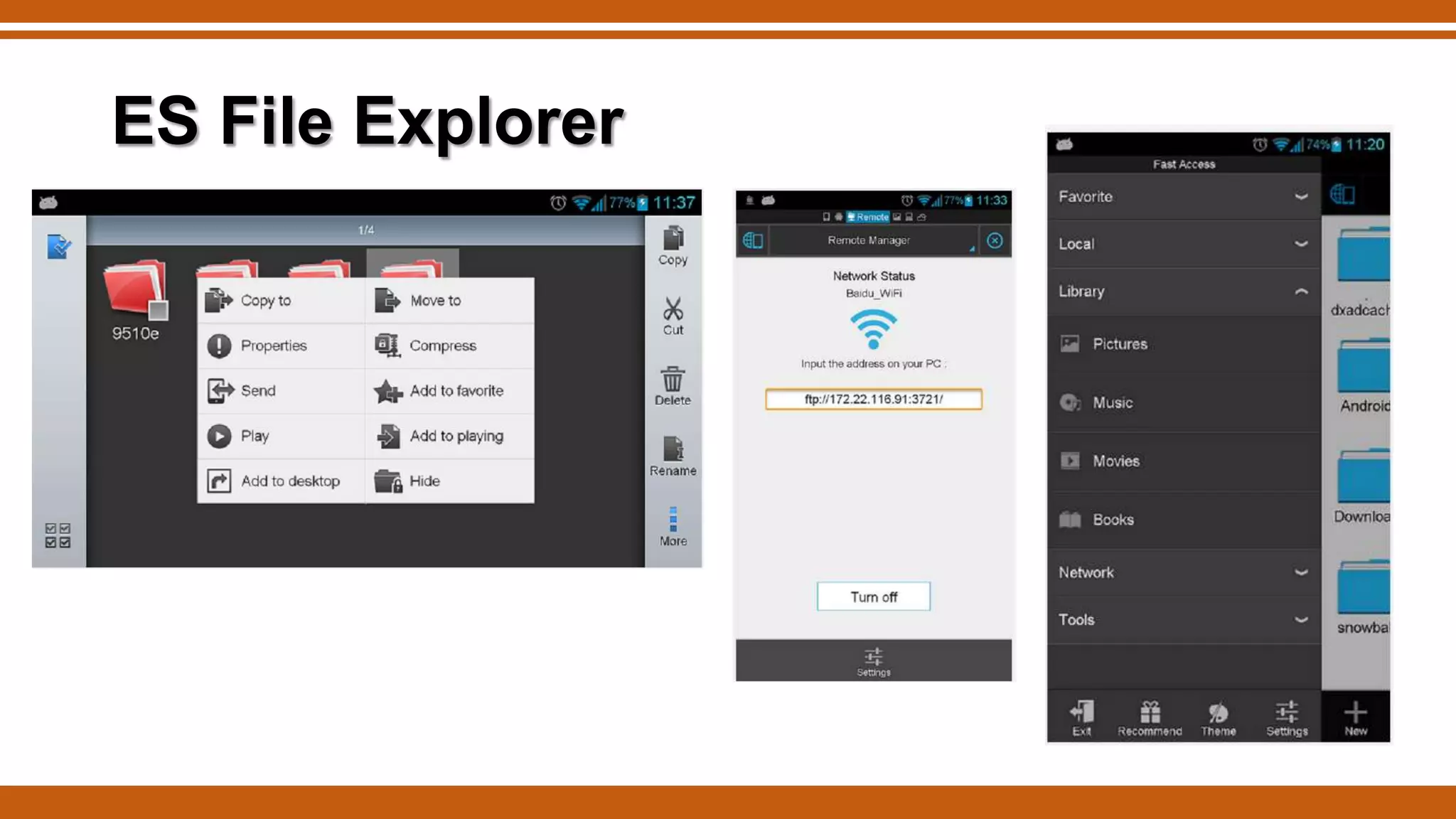Tap the Copy icon in right toolbar
Screen dimensions: 1456x819
click(x=673, y=246)
